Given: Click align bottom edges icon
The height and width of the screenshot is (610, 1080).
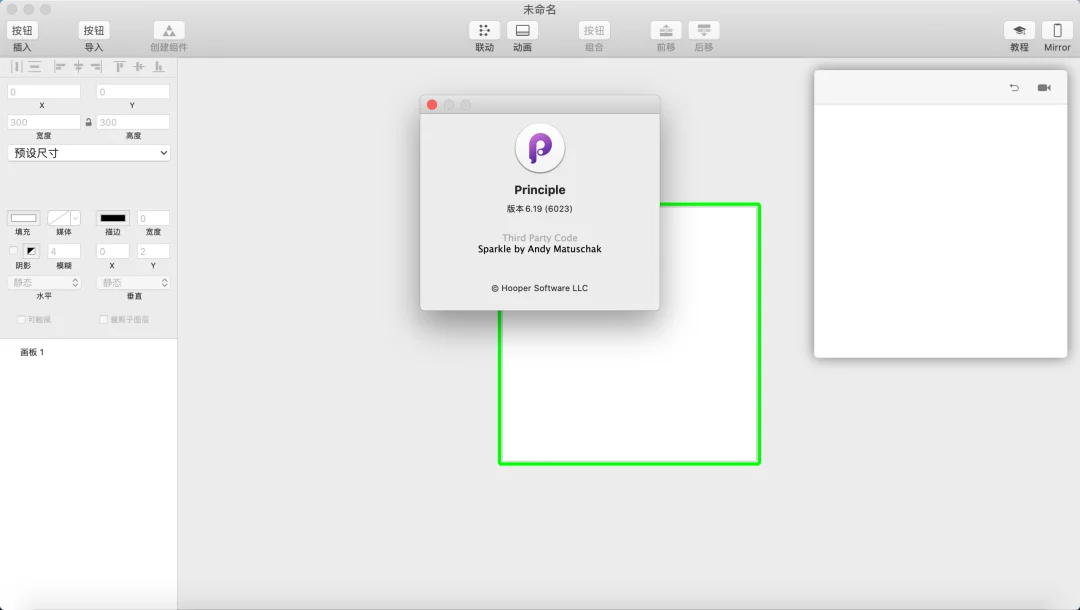Looking at the screenshot, I should click(158, 67).
